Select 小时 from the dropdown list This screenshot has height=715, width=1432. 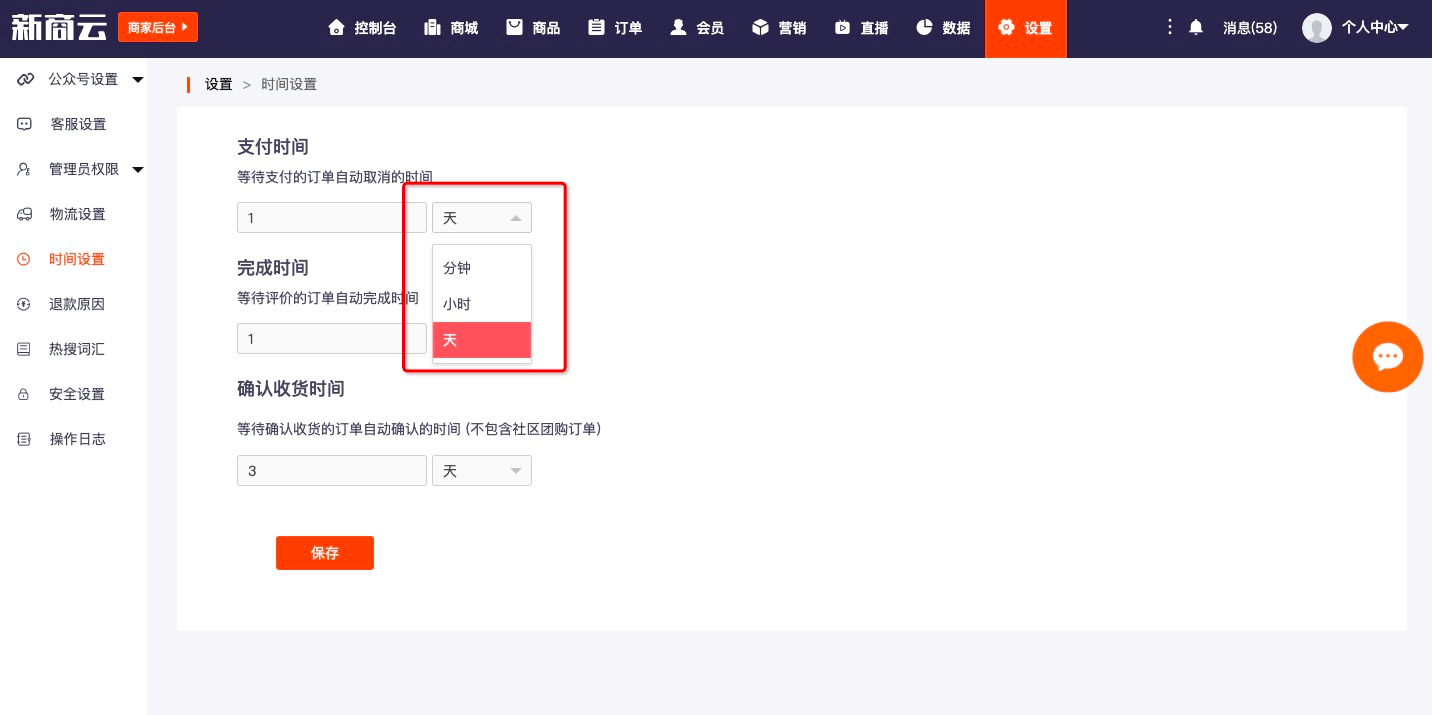click(x=481, y=304)
